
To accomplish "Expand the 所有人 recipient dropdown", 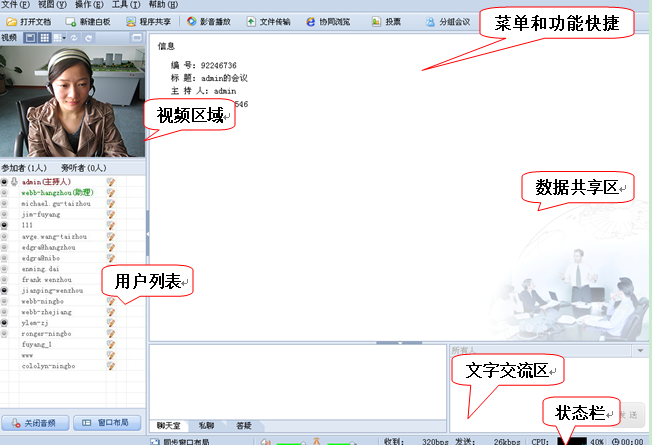I will (x=639, y=351).
